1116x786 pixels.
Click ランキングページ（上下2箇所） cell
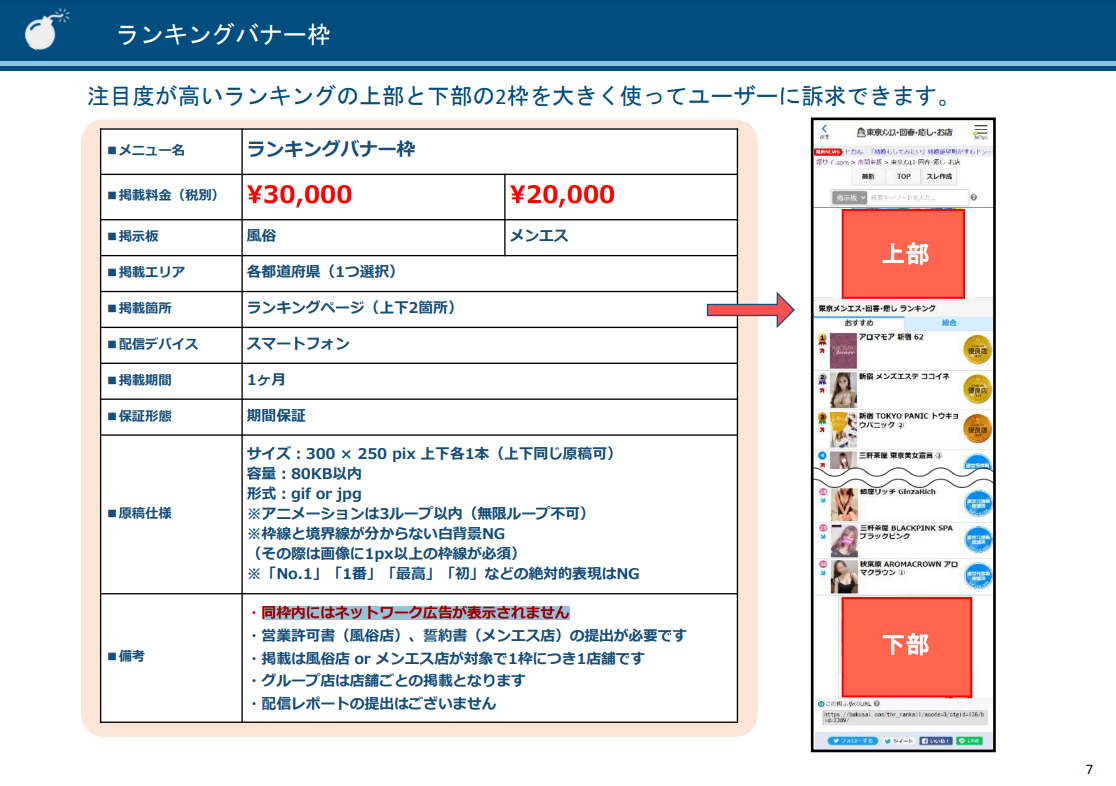click(x=490, y=308)
